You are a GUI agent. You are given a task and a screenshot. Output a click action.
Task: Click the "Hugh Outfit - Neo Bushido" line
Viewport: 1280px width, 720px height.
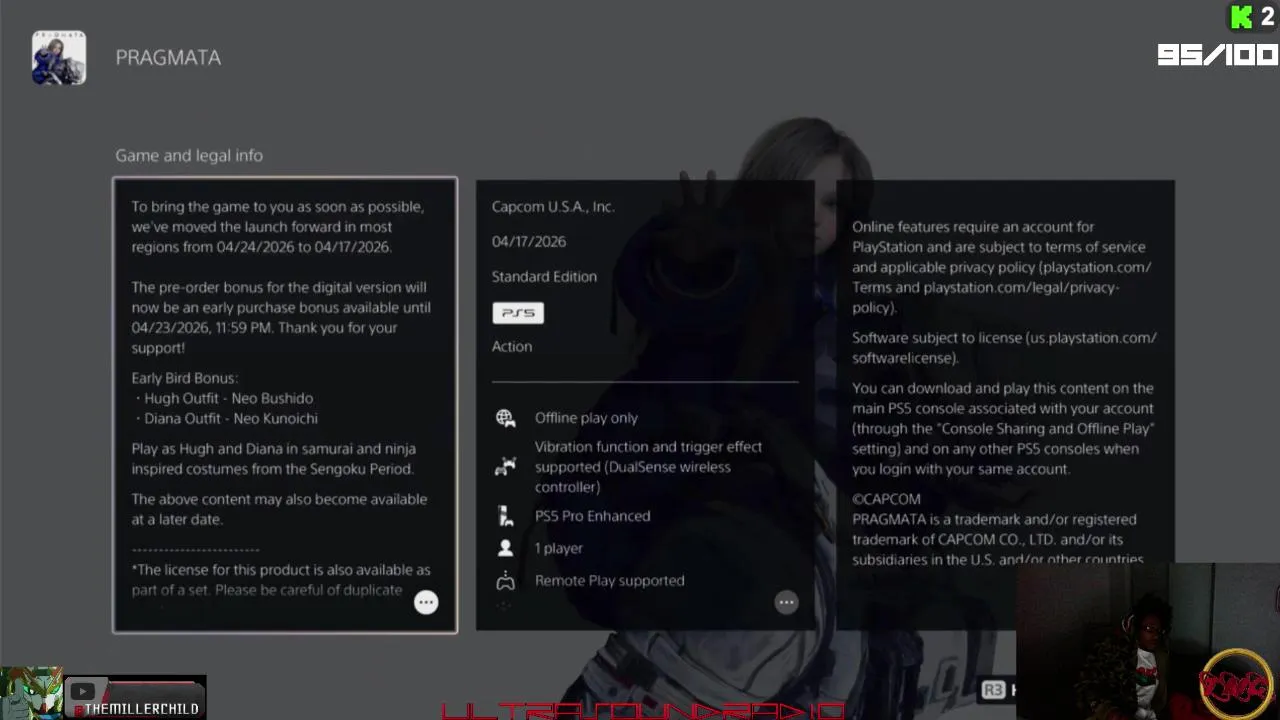pos(223,398)
